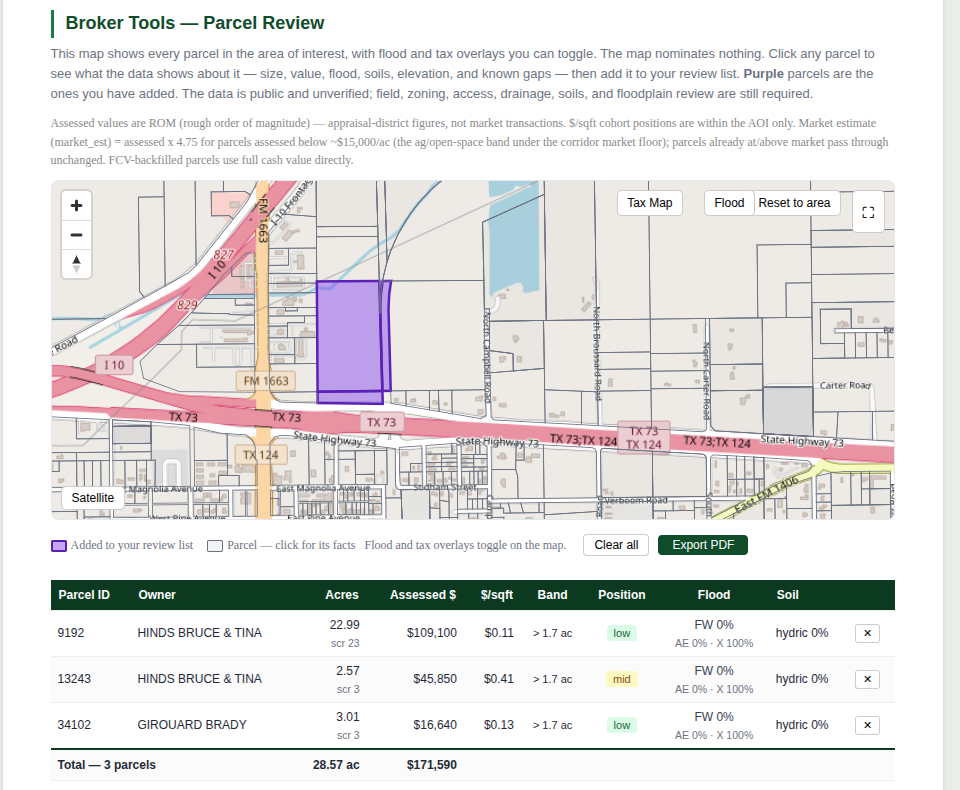Click parcel ID 34102 cell
960x790 pixels.
pyautogui.click(x=74, y=724)
